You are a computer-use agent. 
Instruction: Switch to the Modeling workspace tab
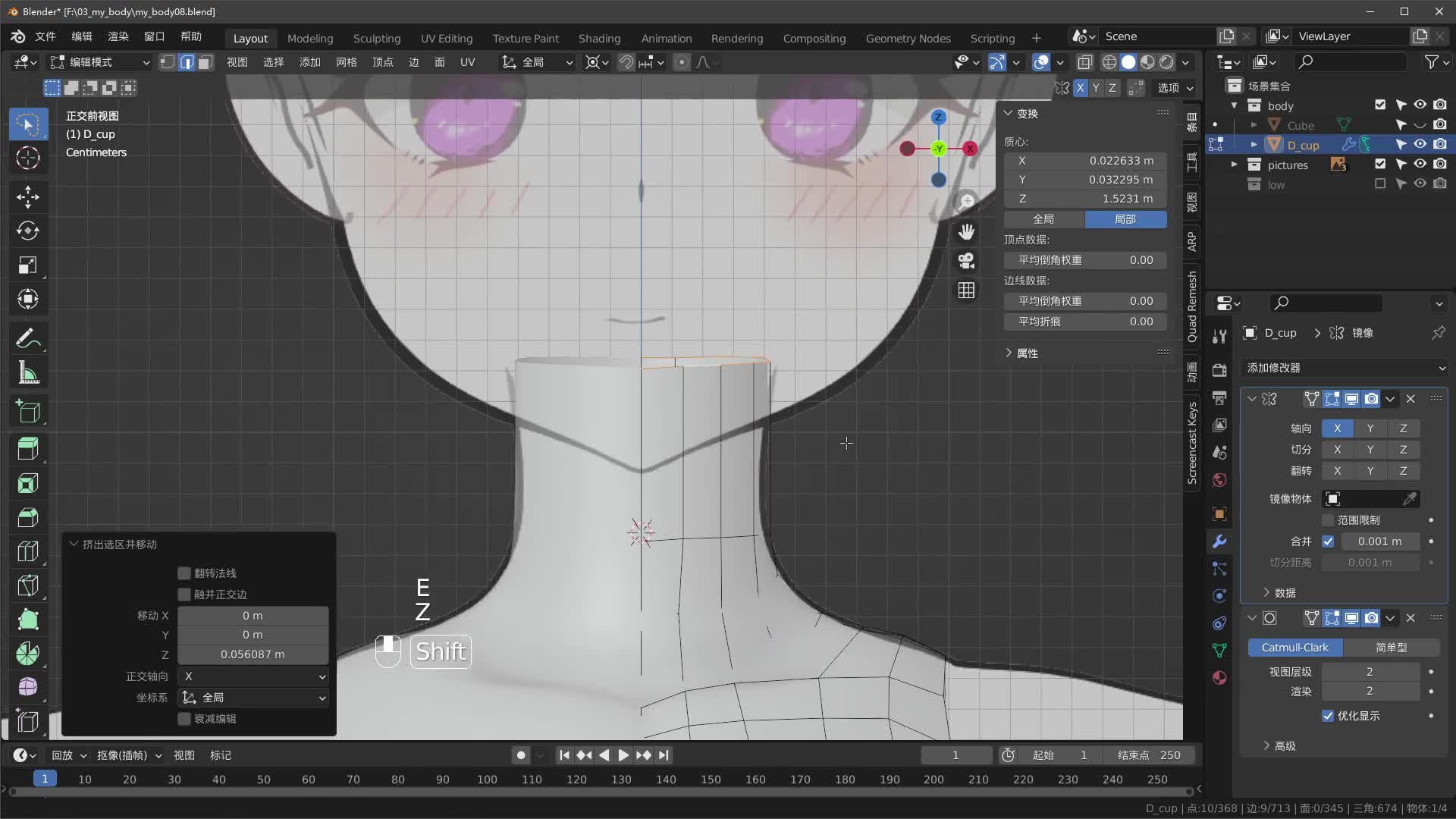[310, 38]
